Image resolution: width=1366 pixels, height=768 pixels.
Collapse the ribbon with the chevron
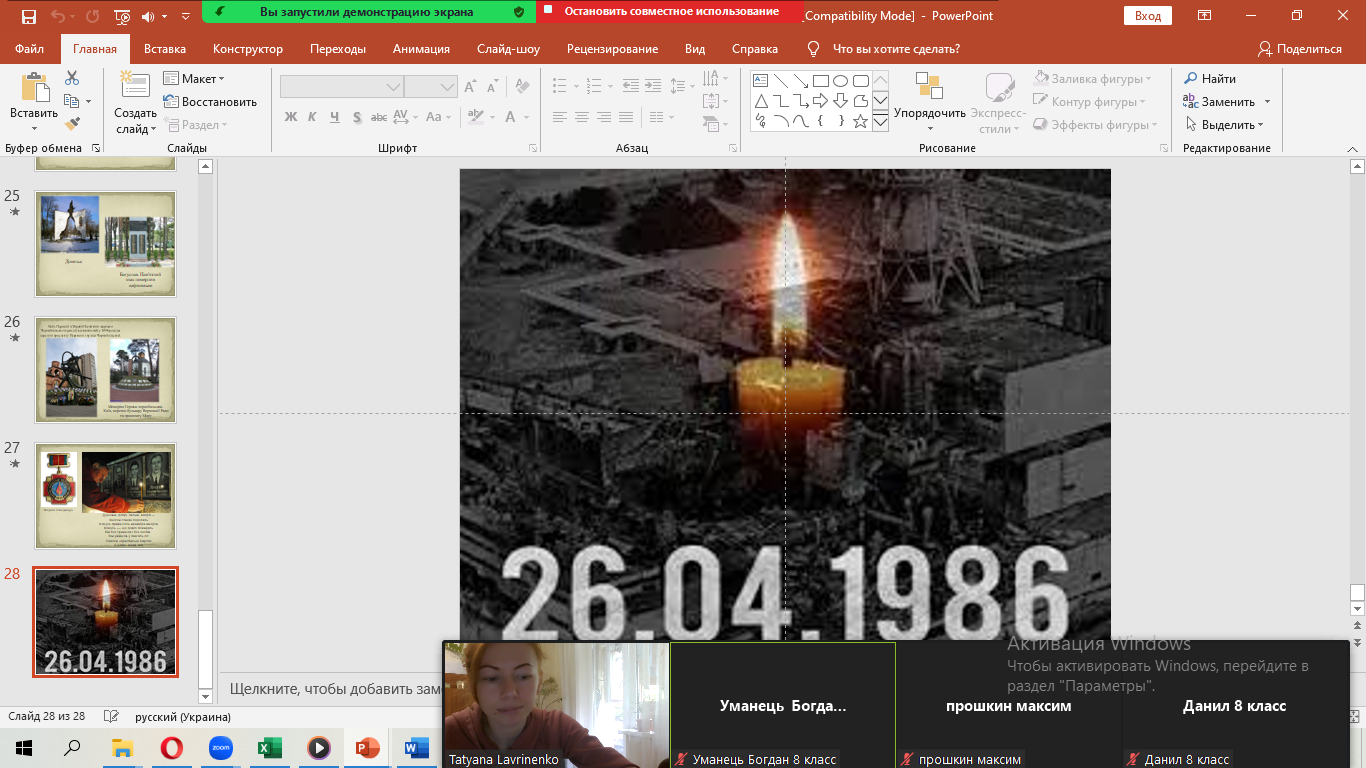tap(1353, 148)
